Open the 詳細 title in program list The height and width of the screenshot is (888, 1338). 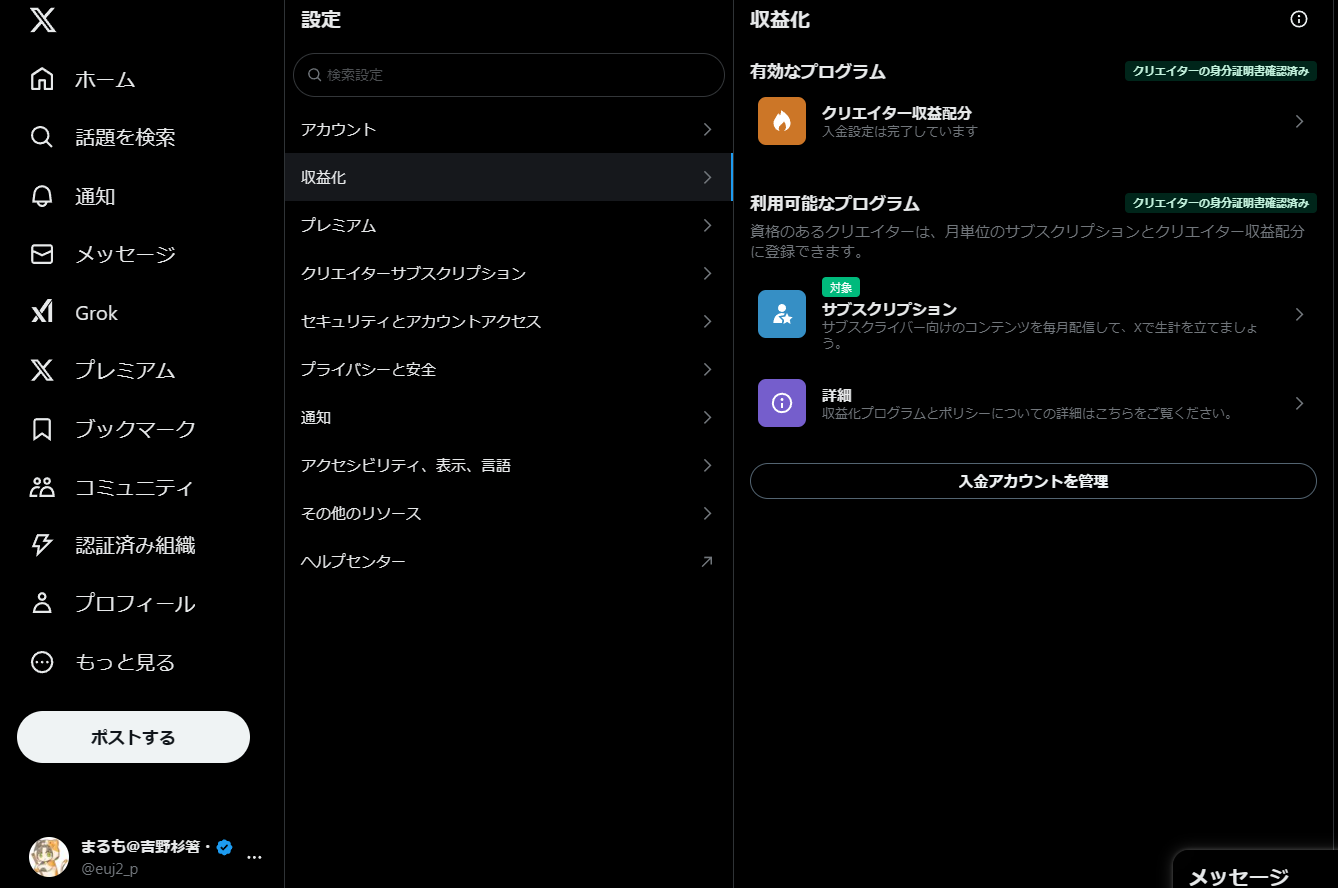837,395
